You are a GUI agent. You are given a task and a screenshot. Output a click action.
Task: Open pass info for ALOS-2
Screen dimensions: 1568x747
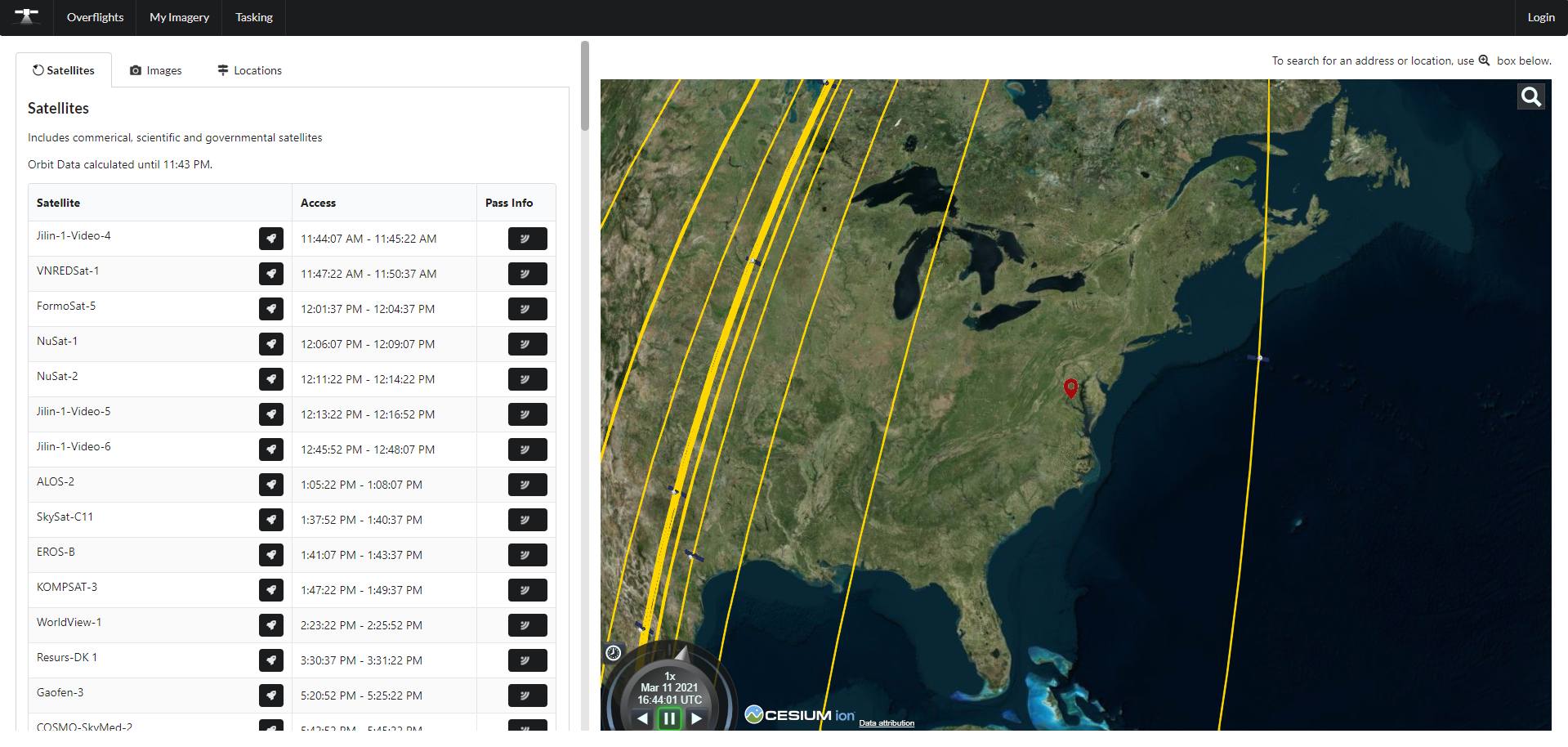pyautogui.click(x=527, y=485)
